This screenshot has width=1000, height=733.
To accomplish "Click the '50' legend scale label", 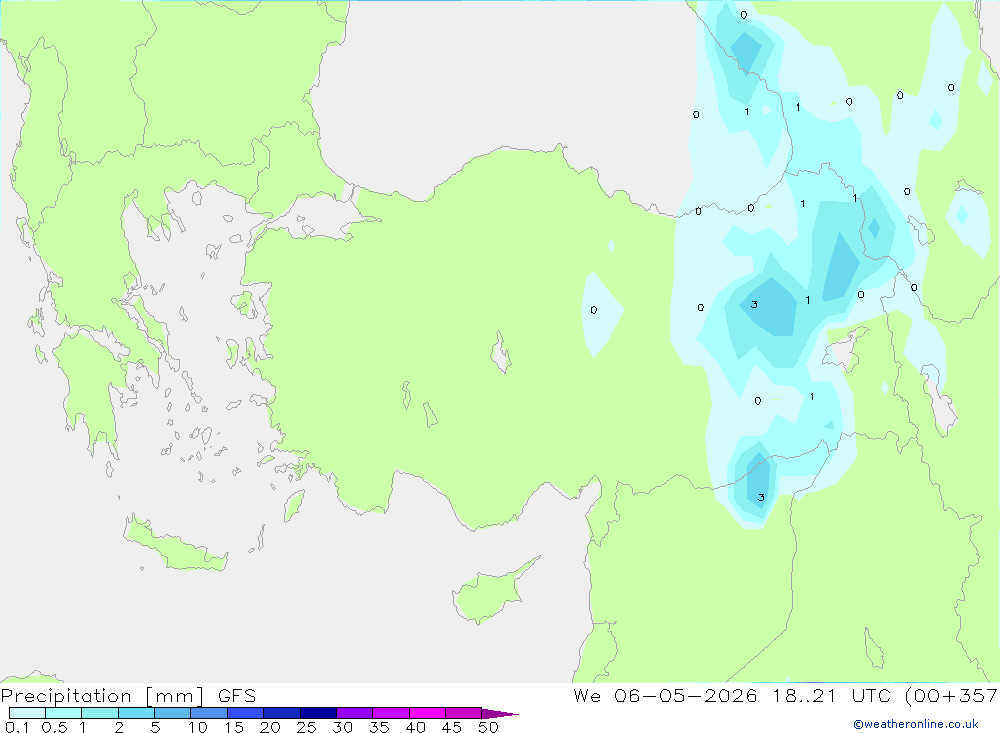I will pos(488,727).
